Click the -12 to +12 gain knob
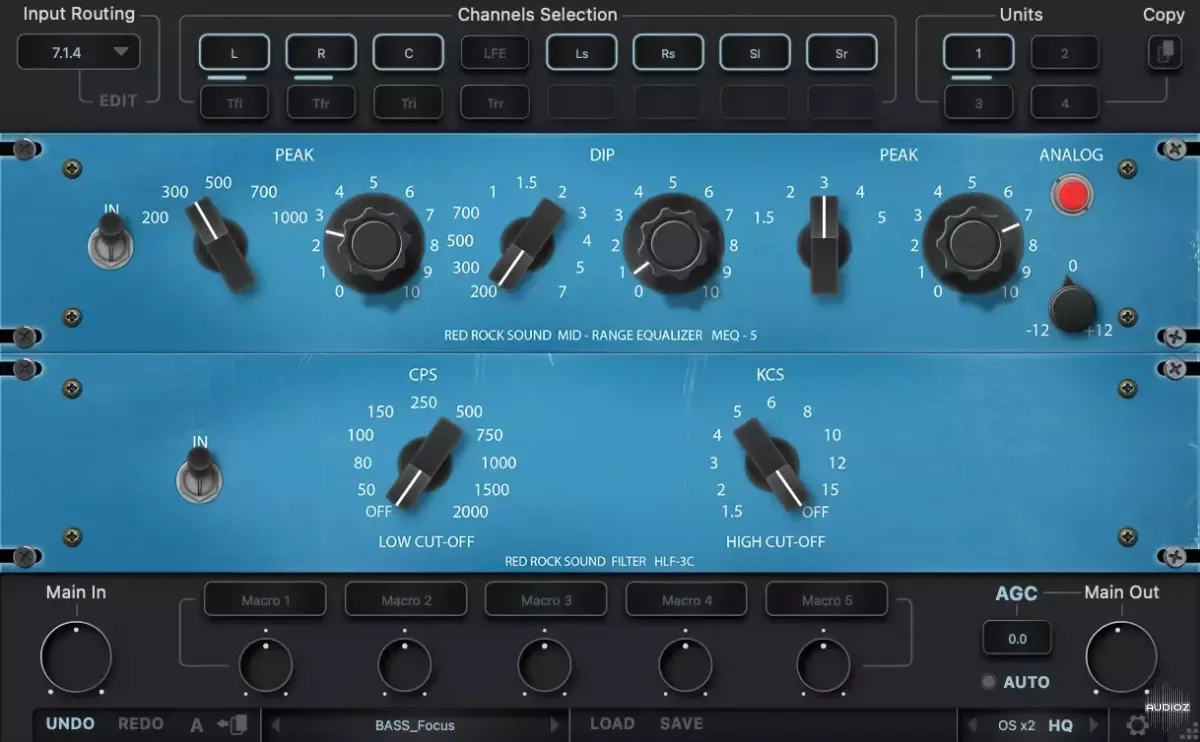Screen dimensions: 1200x742 click(x=1072, y=306)
